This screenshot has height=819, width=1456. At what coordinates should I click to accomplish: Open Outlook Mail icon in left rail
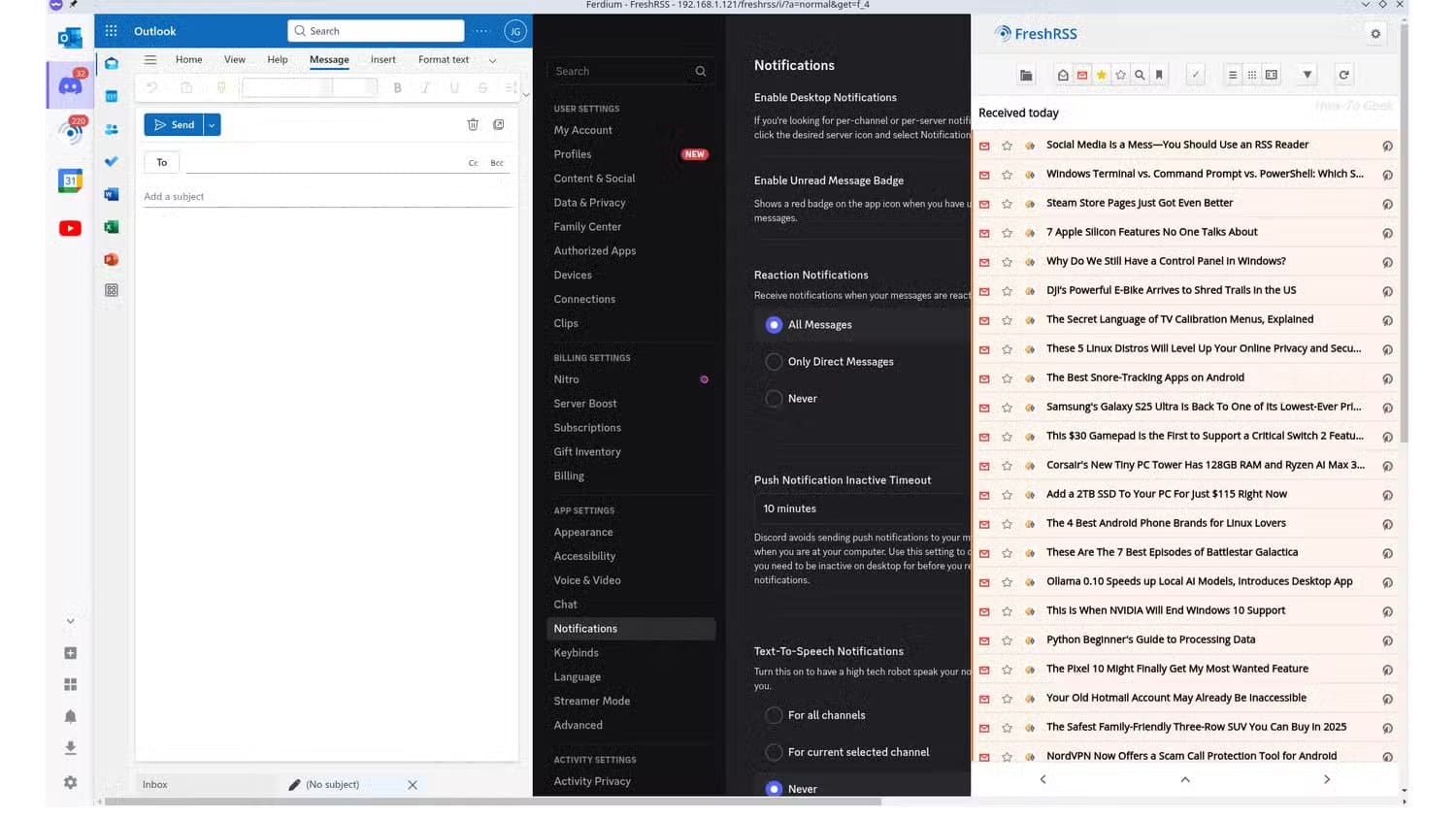point(112,64)
